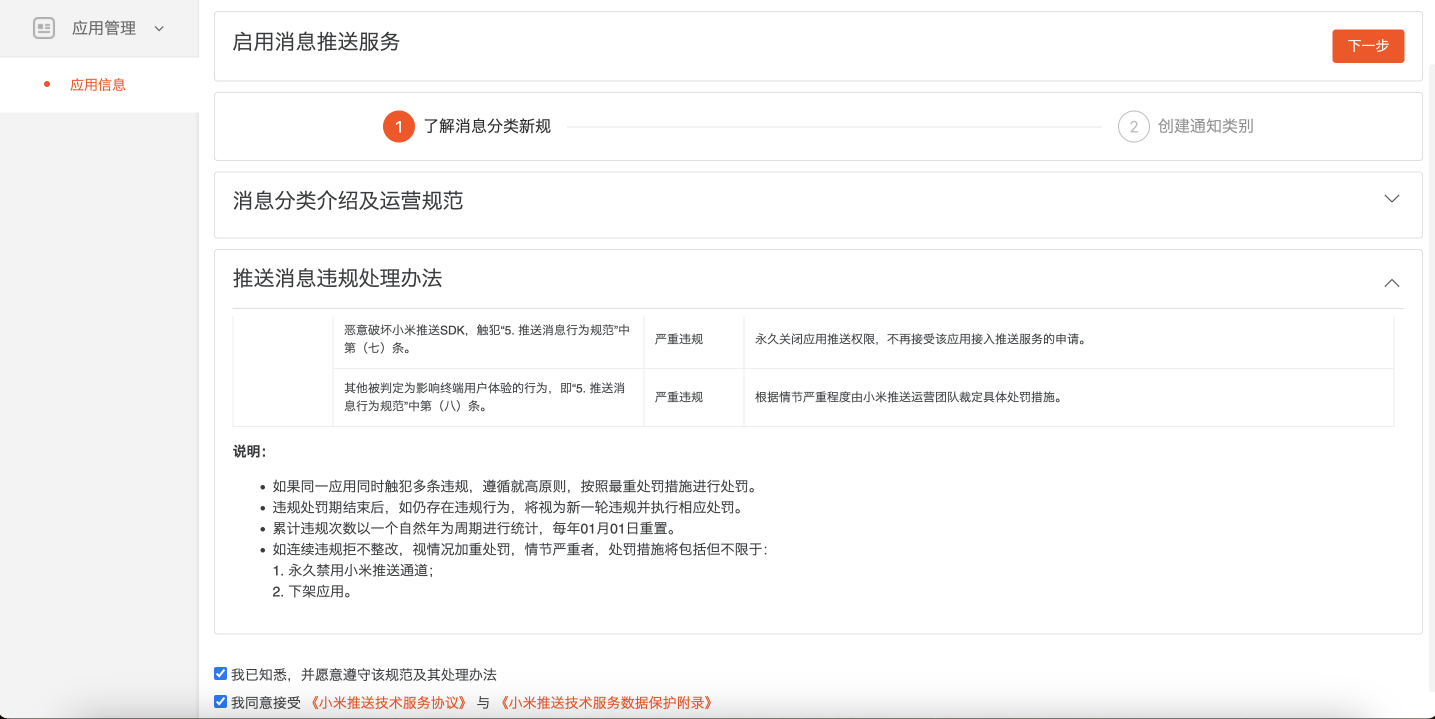Go to the 创建通知类别 step label
The height and width of the screenshot is (719, 1435).
pyautogui.click(x=1205, y=127)
